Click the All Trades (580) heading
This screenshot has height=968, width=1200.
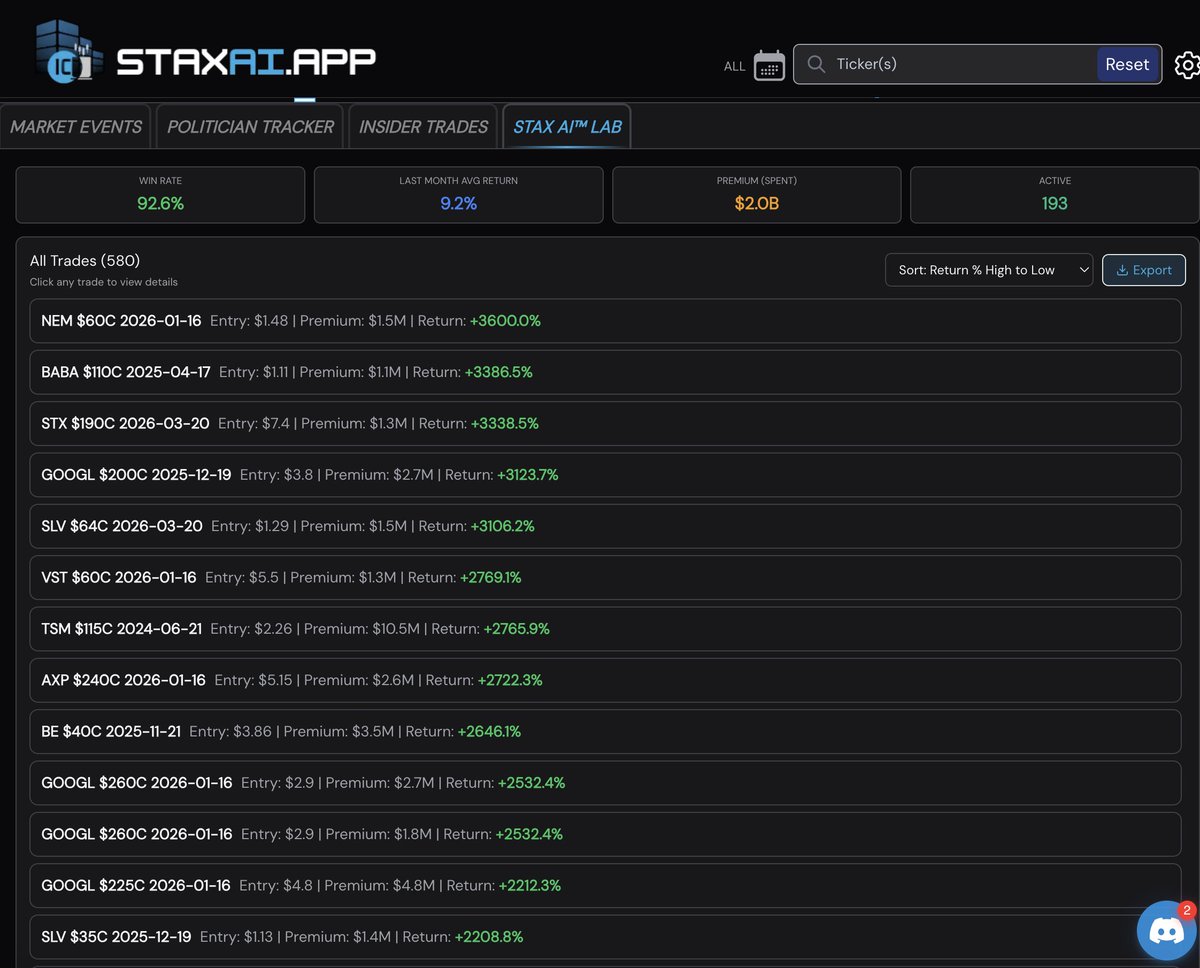tap(85, 261)
